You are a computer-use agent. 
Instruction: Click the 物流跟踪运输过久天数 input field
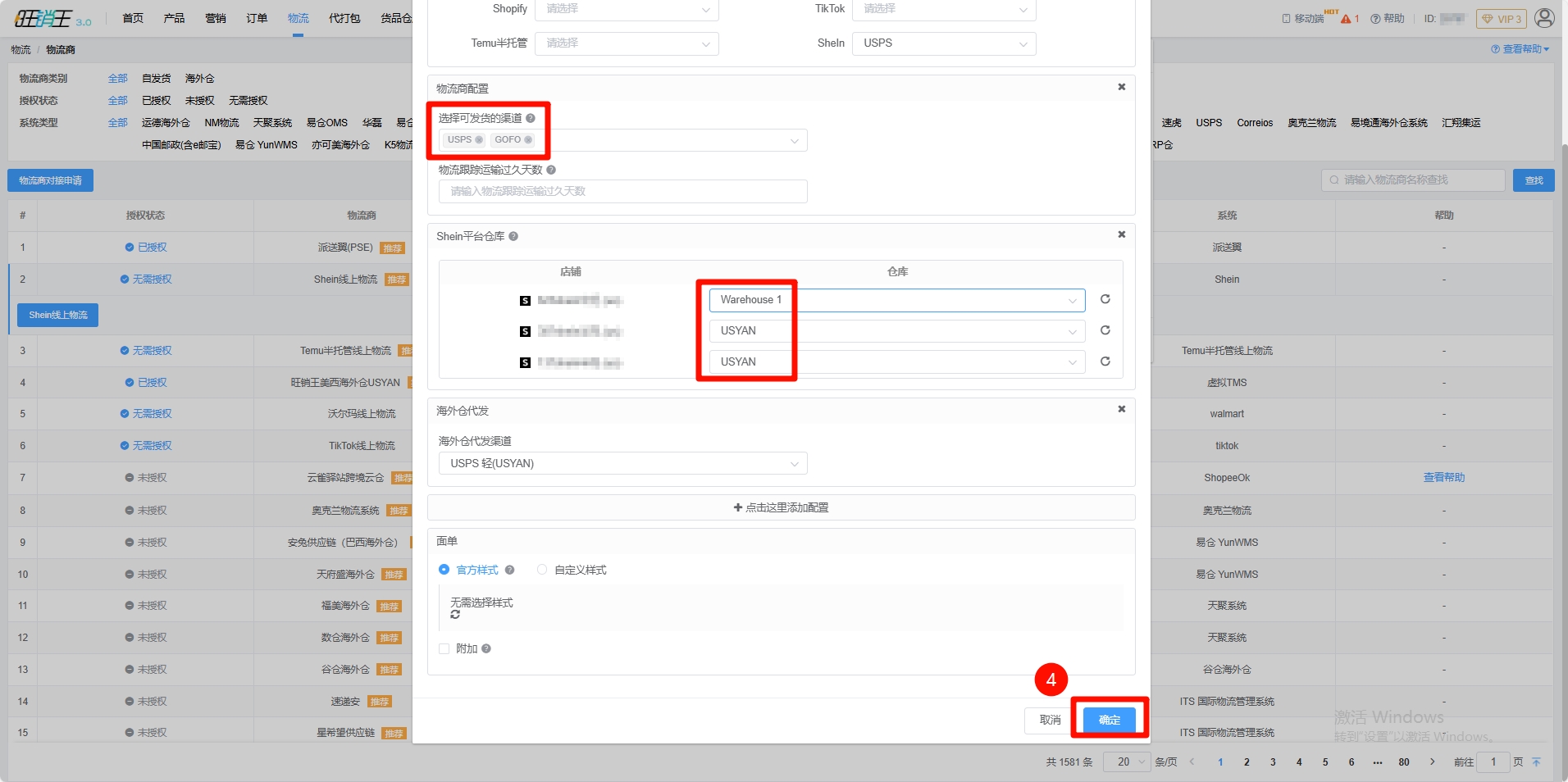tap(622, 191)
